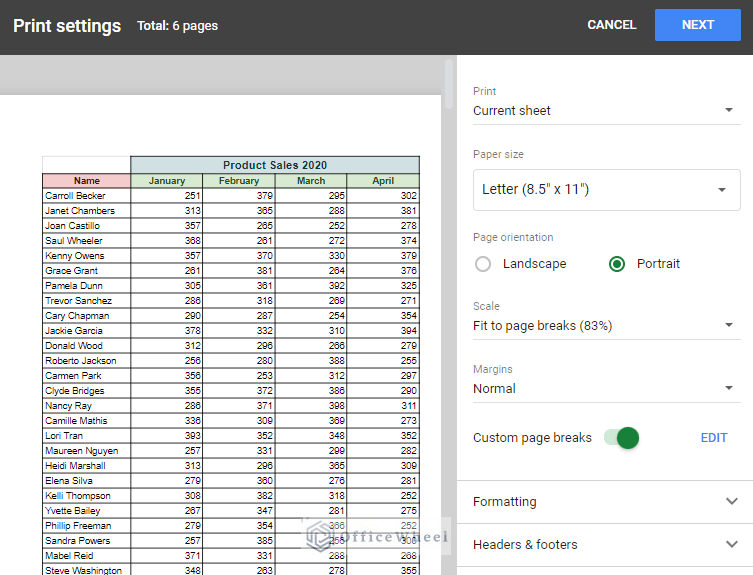The width and height of the screenshot is (753, 575).
Task: Click the EDIT link for page breaks
Action: [x=714, y=438]
